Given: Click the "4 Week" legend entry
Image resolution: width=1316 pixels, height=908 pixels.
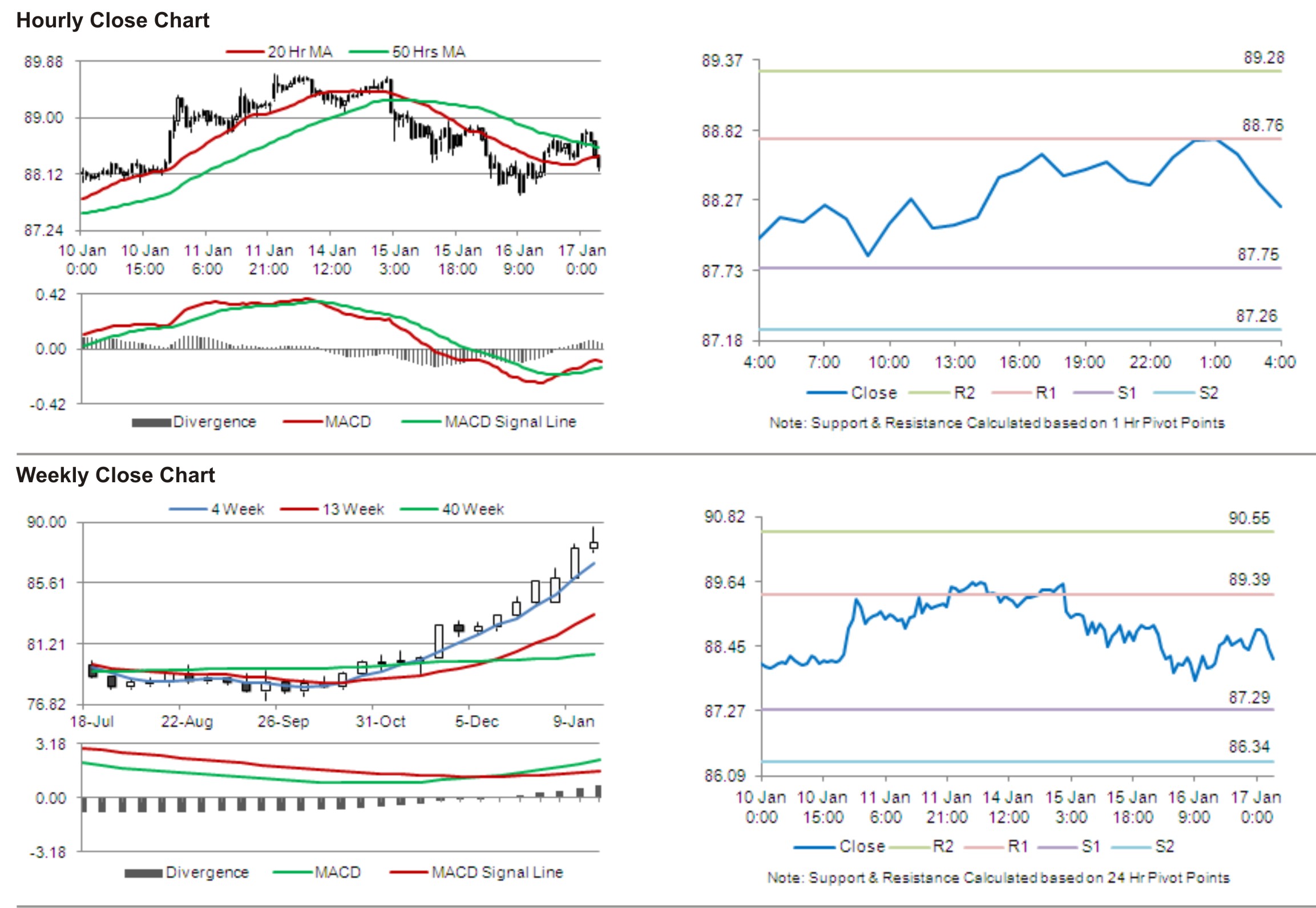Looking at the screenshot, I should (217, 509).
